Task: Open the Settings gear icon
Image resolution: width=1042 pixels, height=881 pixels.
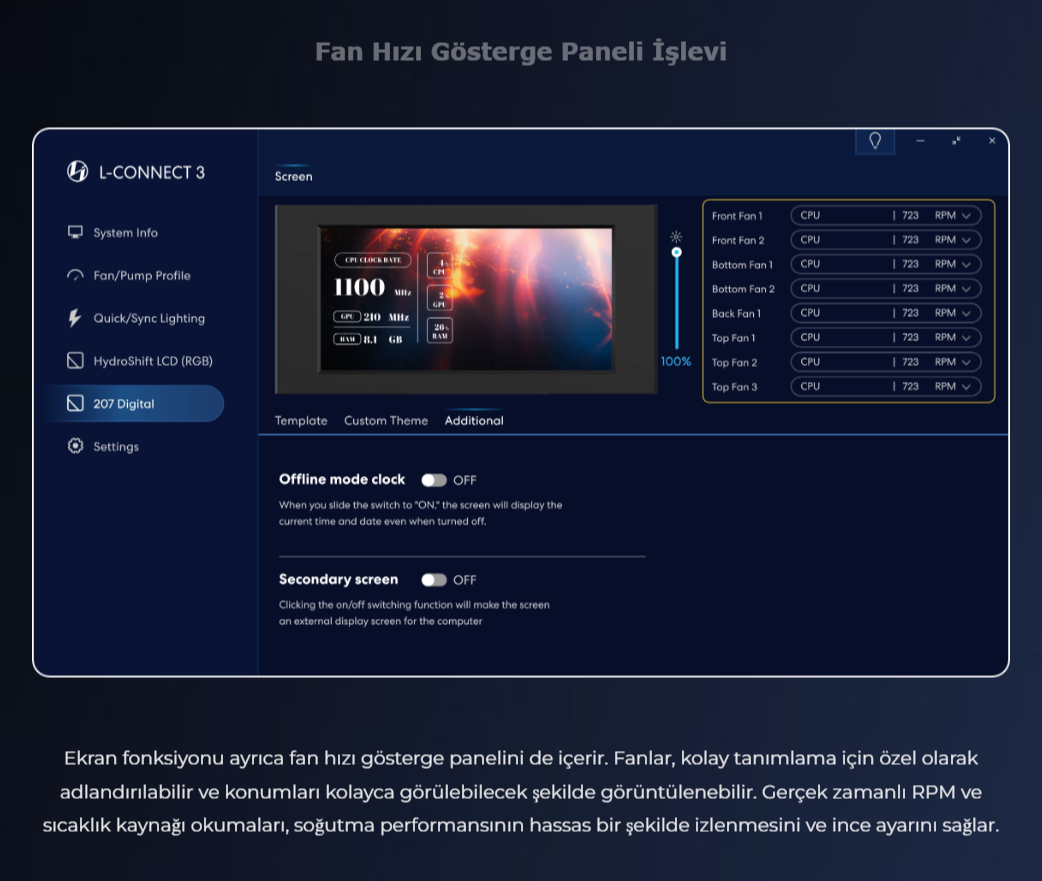Action: 75,446
